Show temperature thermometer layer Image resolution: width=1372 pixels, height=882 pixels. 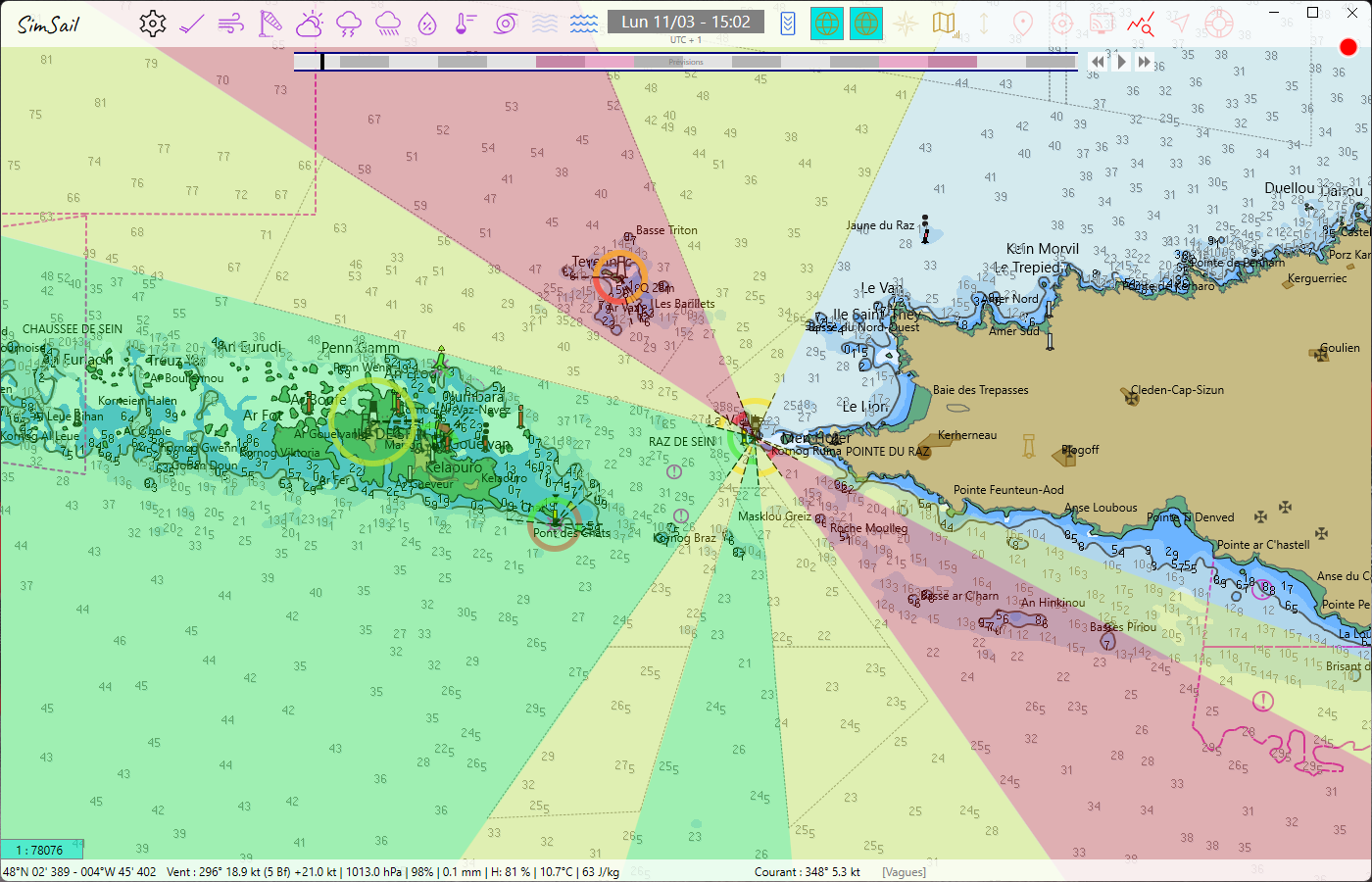click(466, 24)
